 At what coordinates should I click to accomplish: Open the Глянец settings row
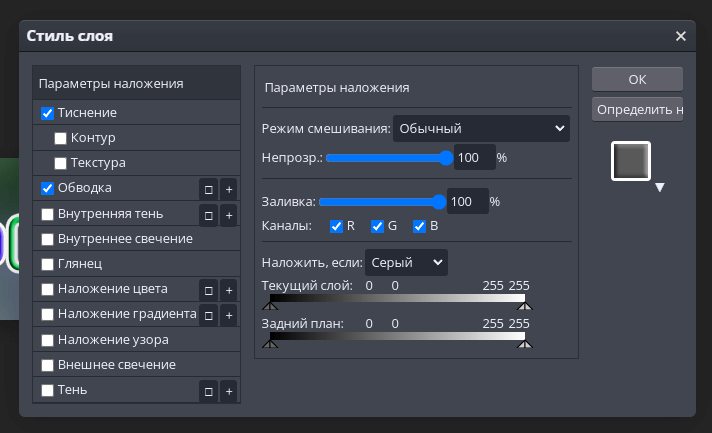(137, 264)
